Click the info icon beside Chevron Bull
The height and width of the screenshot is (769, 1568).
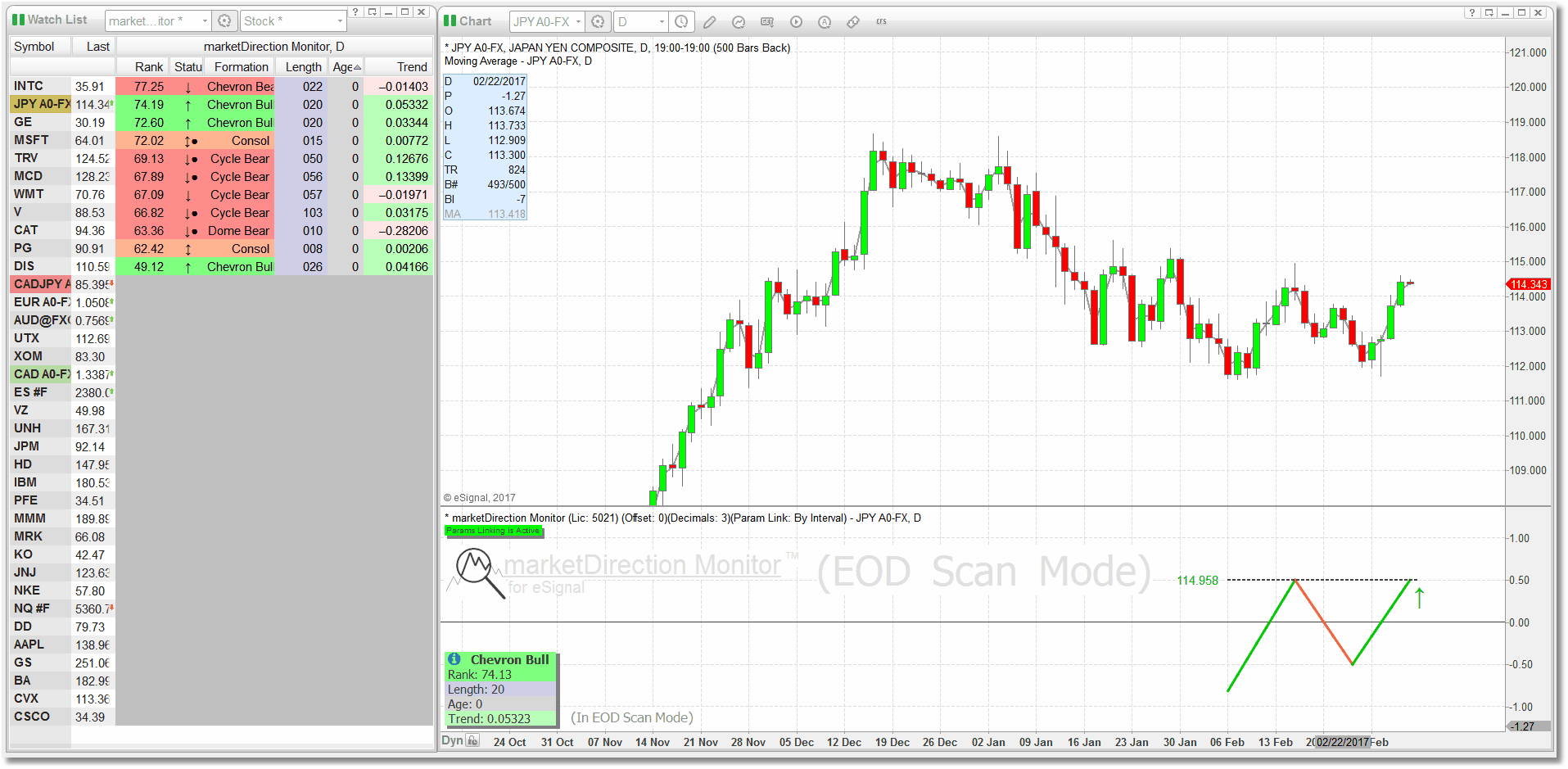pyautogui.click(x=454, y=659)
